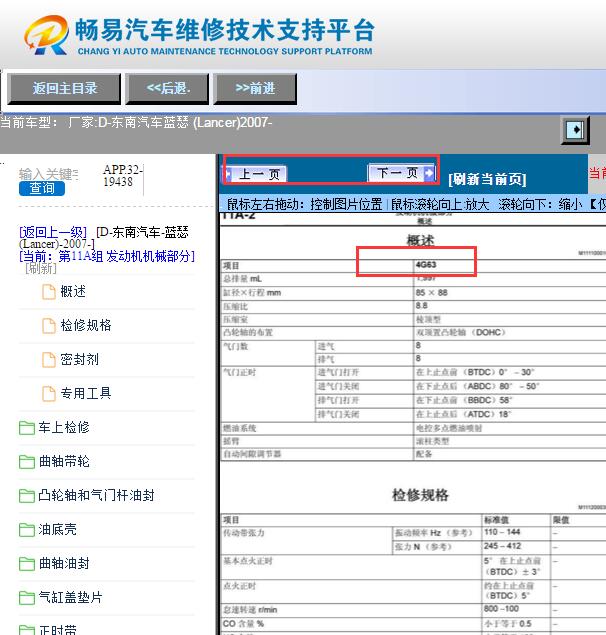Click the 刷新 link under the group title
The width and height of the screenshot is (606, 635).
41,268
